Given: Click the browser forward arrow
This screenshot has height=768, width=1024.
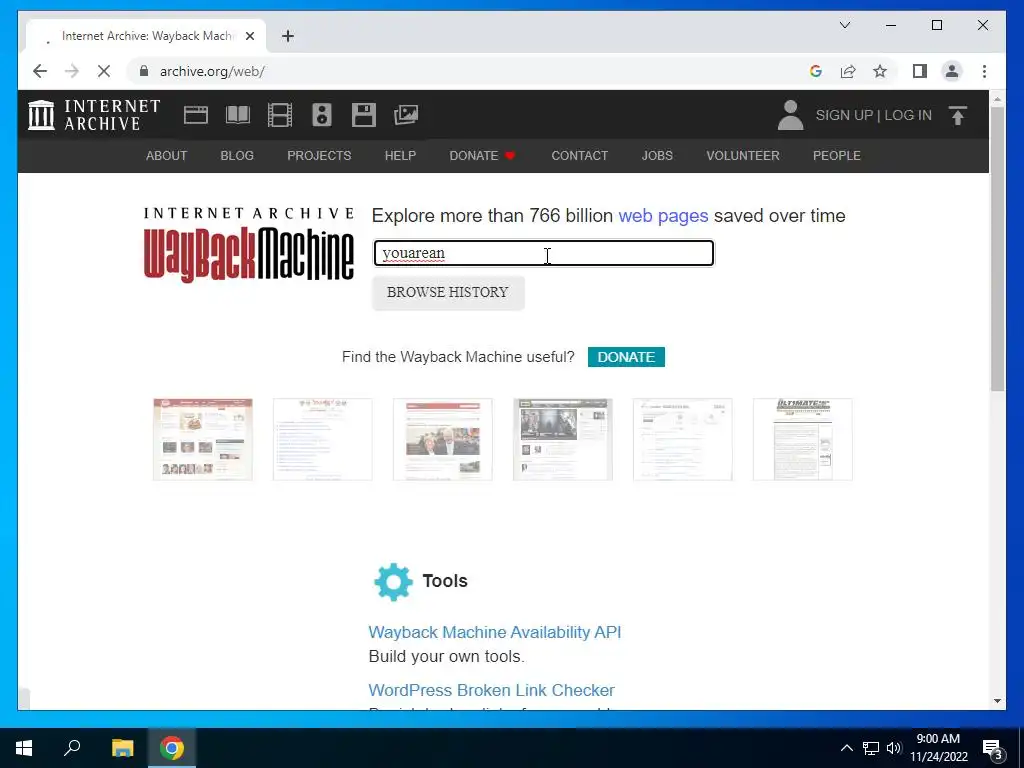Looking at the screenshot, I should click(x=72, y=71).
